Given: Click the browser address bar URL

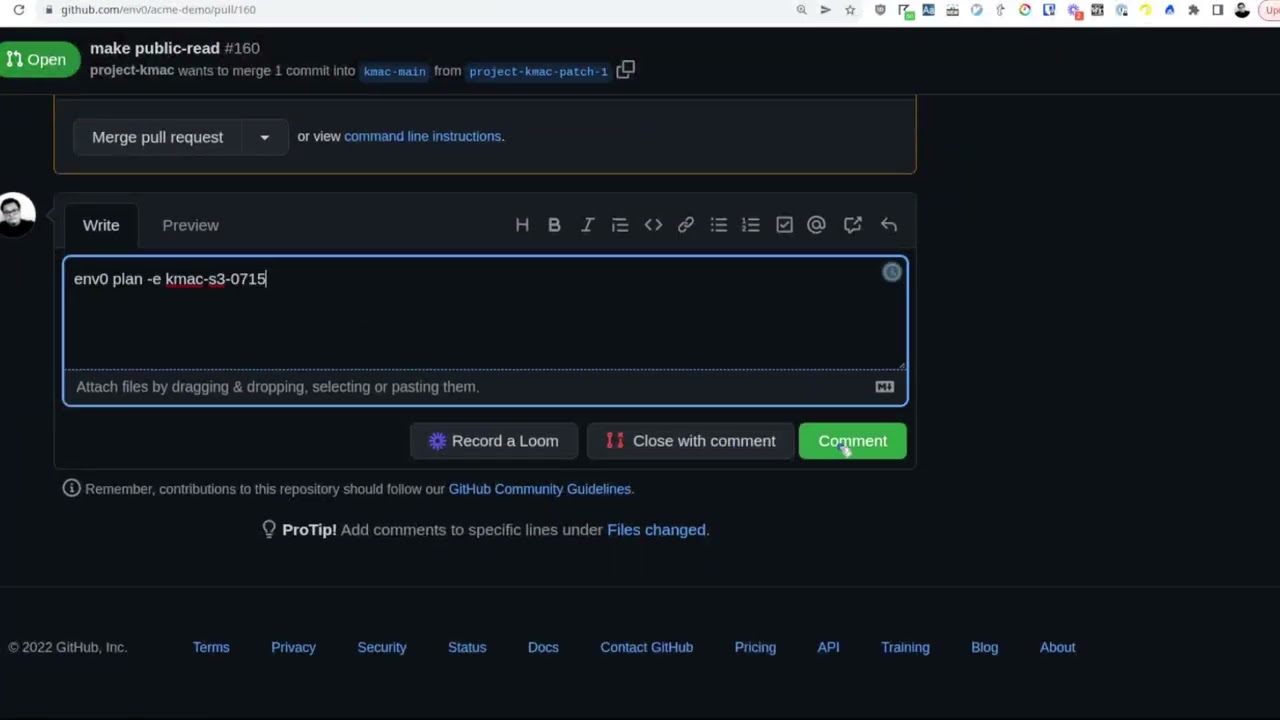Looking at the screenshot, I should click(158, 10).
